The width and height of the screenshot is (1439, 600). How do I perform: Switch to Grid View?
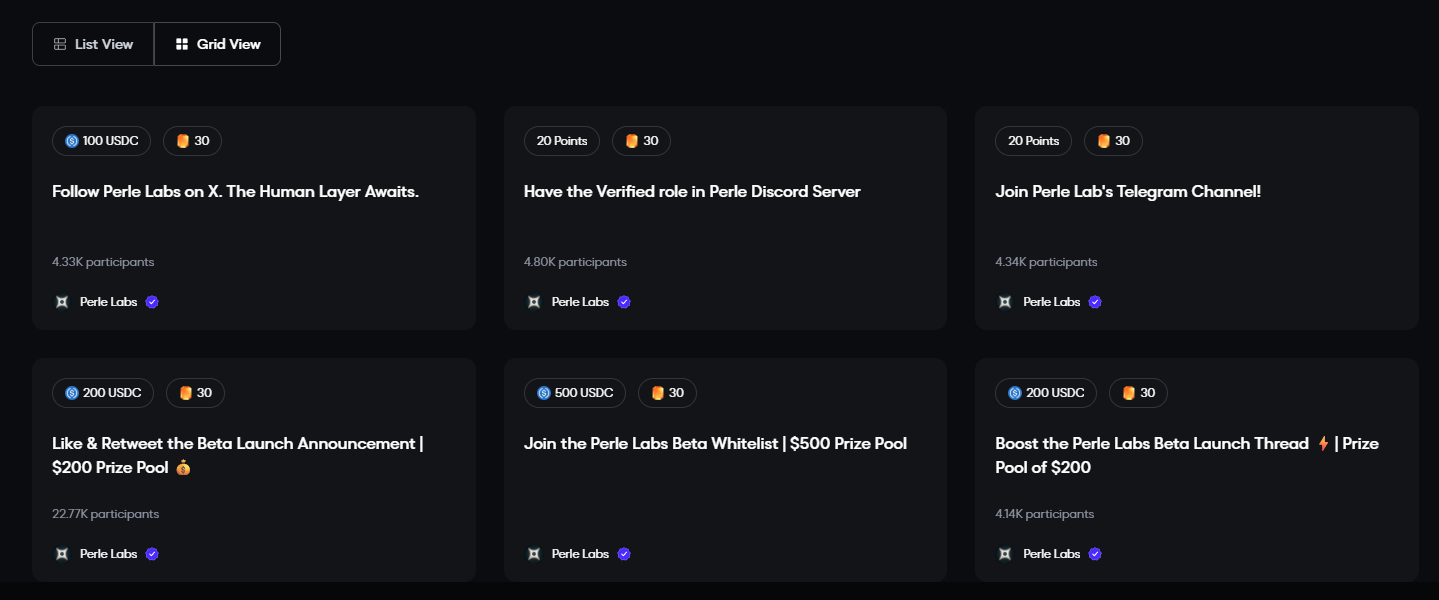[x=218, y=44]
